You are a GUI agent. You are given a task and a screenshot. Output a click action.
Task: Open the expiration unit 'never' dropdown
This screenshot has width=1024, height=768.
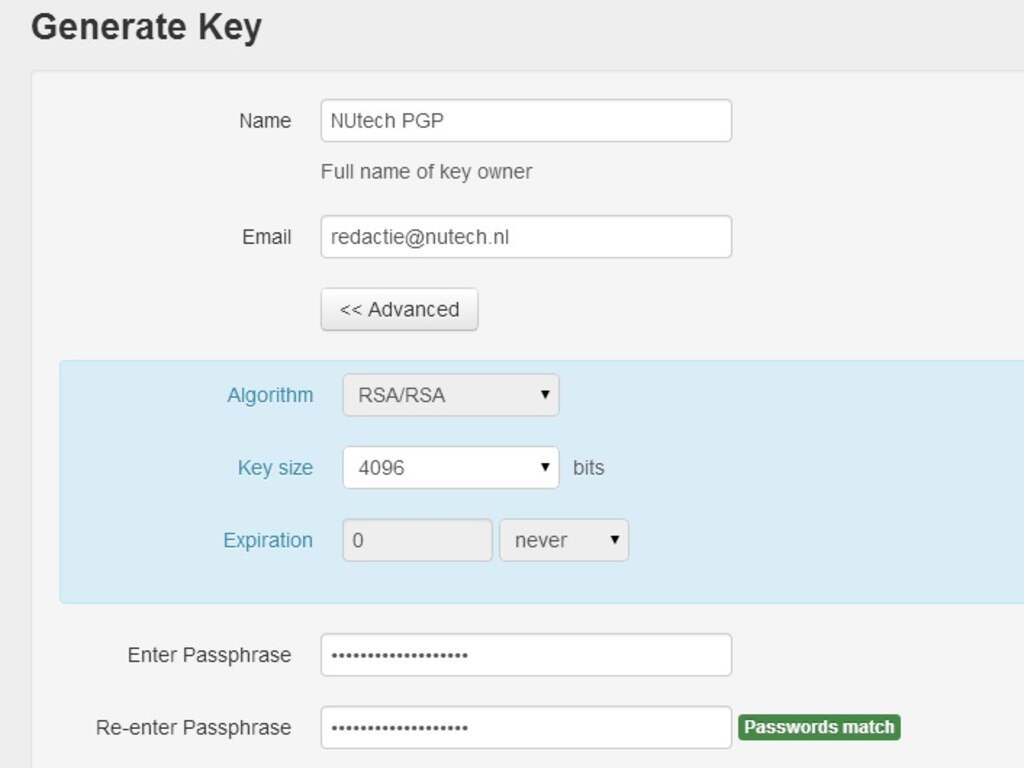click(564, 540)
